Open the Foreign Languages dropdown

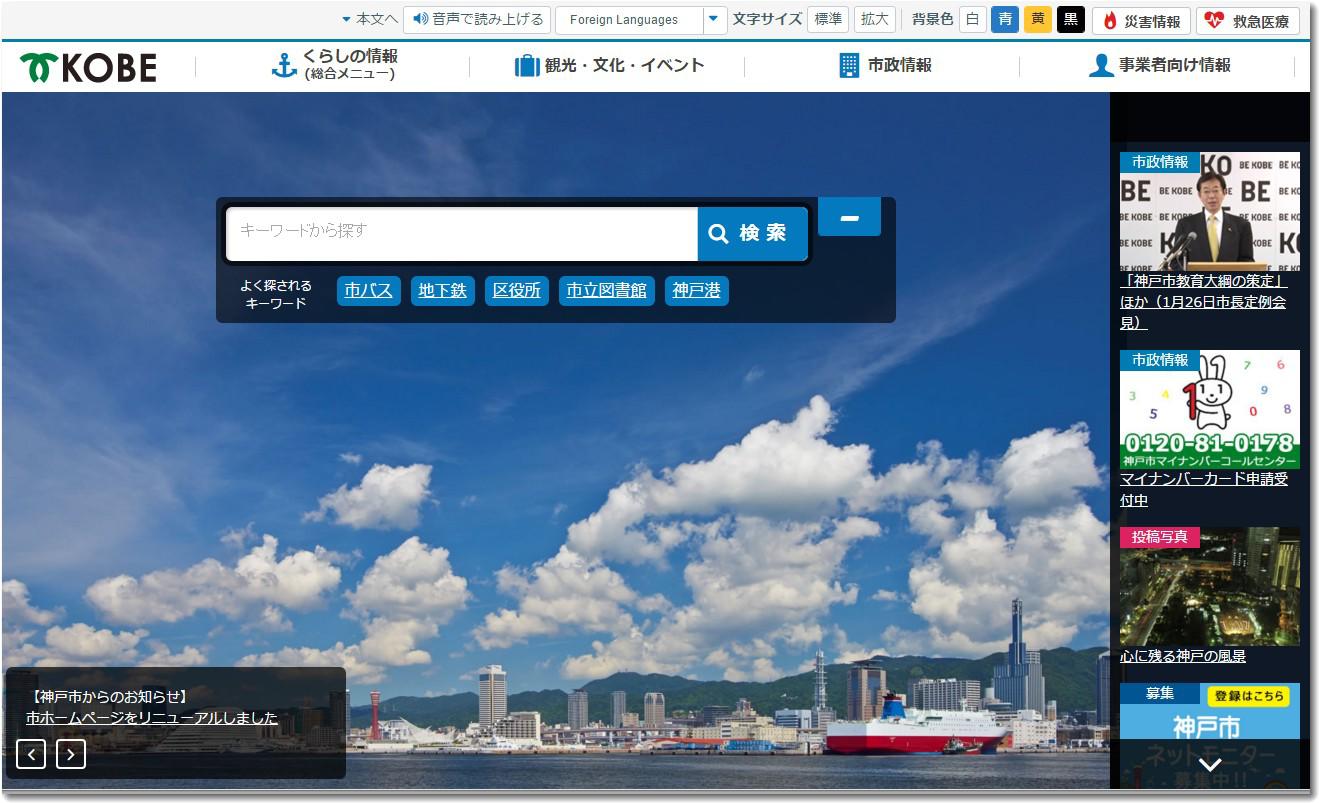(641, 19)
